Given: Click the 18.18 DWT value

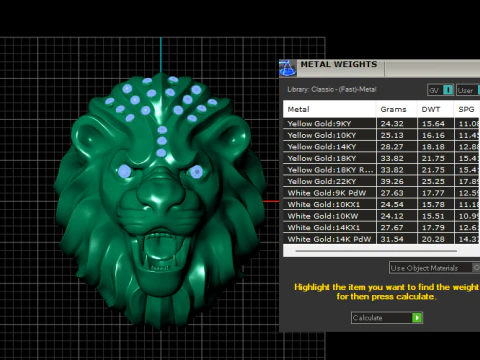Looking at the screenshot, I should (x=433, y=147).
